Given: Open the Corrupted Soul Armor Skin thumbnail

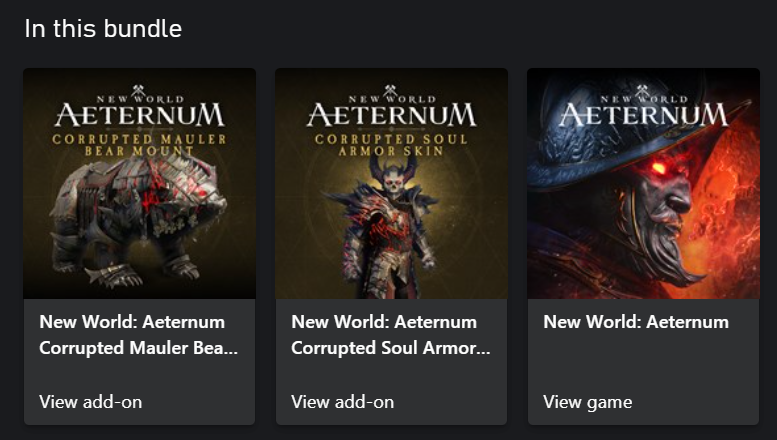Looking at the screenshot, I should (391, 183).
